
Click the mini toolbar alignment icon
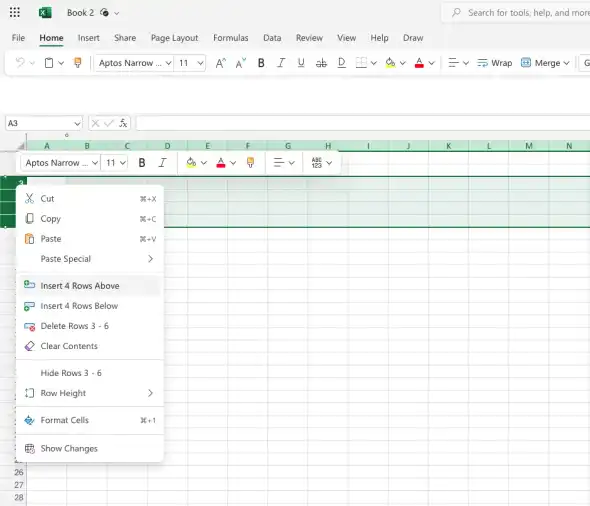click(x=279, y=163)
